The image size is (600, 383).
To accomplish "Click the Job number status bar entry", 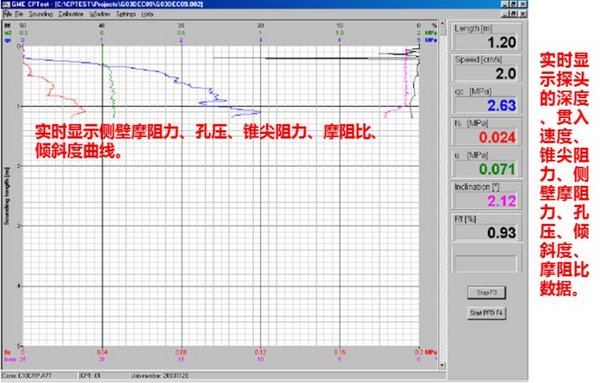I will point(160,376).
